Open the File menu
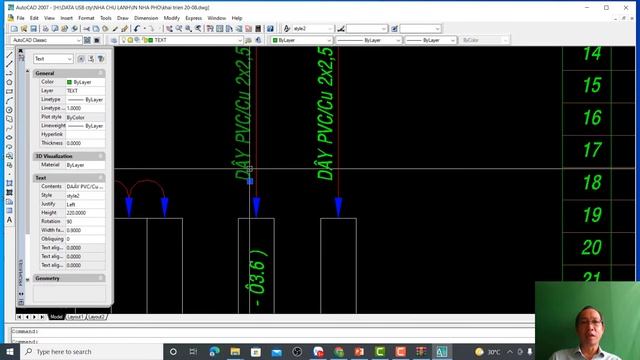The height and width of the screenshot is (360, 640). click(20, 18)
